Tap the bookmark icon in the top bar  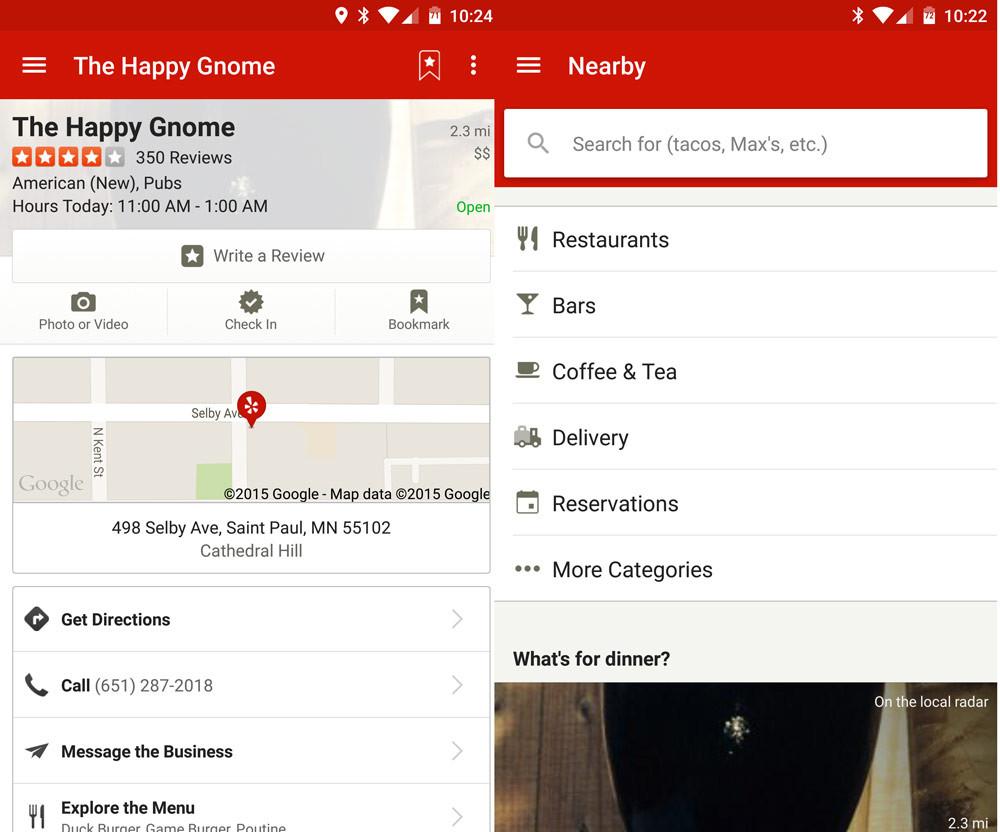coord(429,66)
